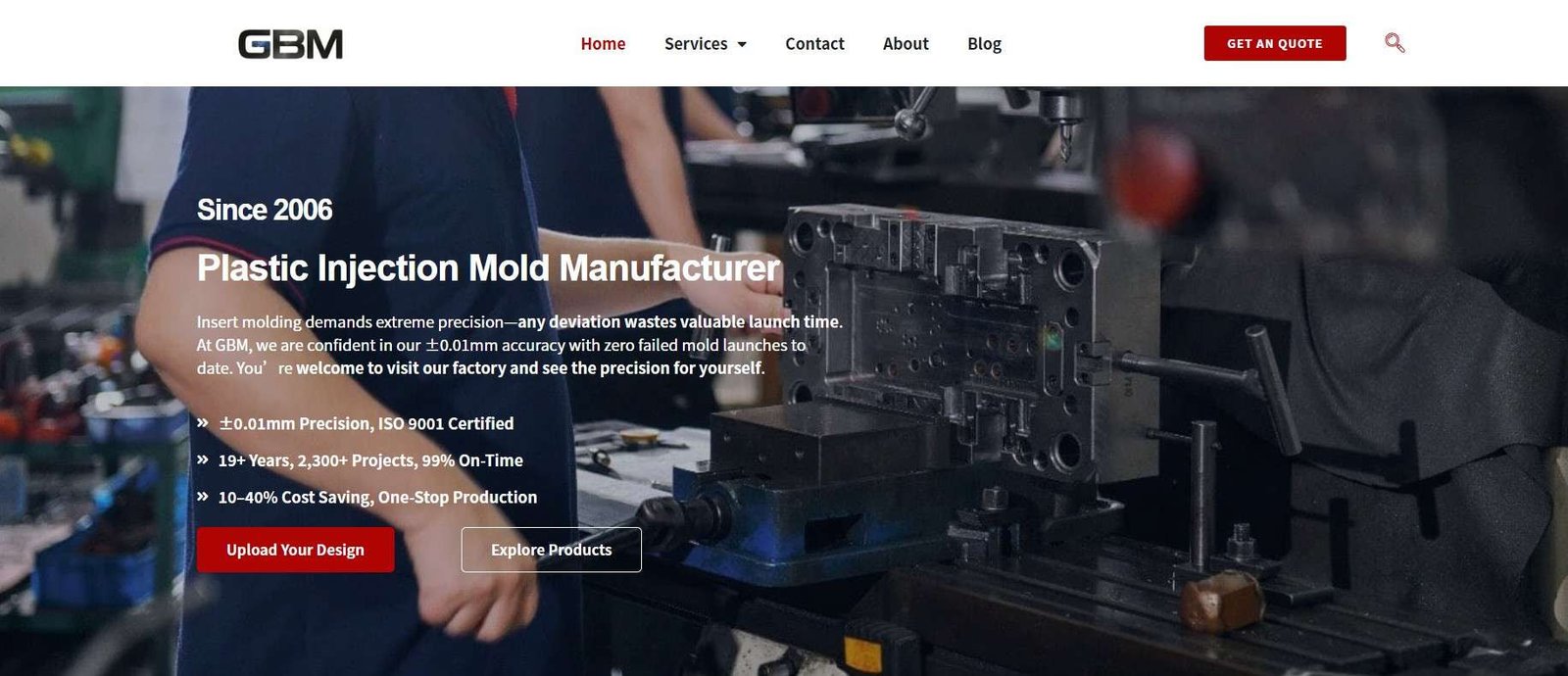The height and width of the screenshot is (676, 1568).
Task: Click chevron bullet before 10–40% Cost Saving
Action: (203, 497)
